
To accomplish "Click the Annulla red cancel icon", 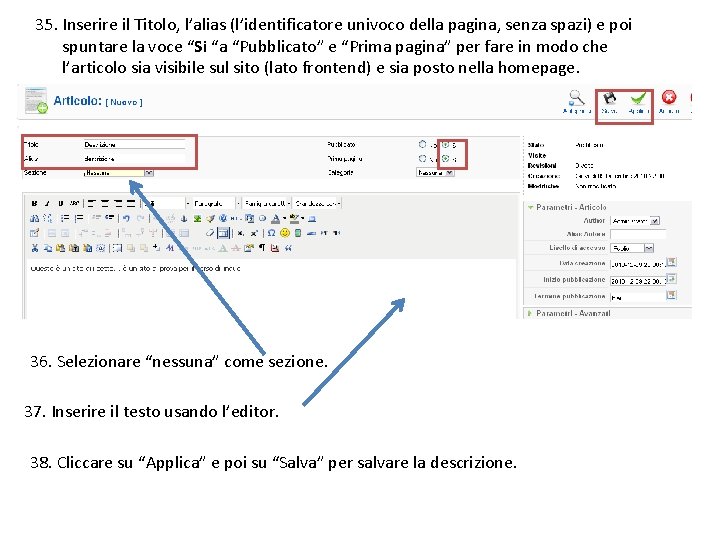I will coord(669,97).
